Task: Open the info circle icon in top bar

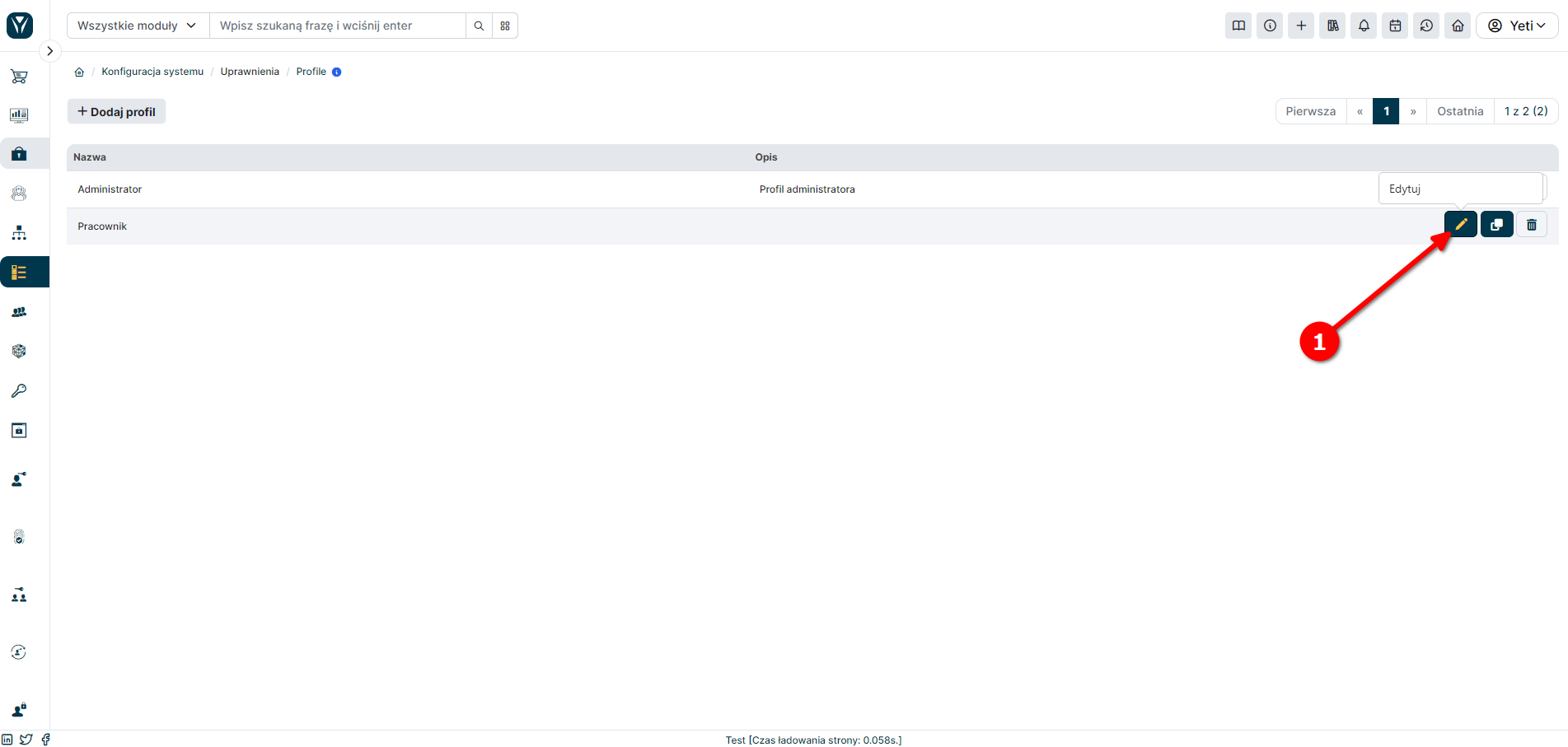Action: [1270, 26]
